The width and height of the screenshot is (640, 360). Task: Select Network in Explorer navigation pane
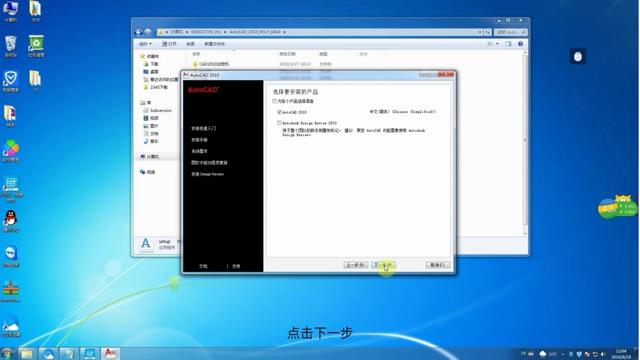[x=148, y=172]
